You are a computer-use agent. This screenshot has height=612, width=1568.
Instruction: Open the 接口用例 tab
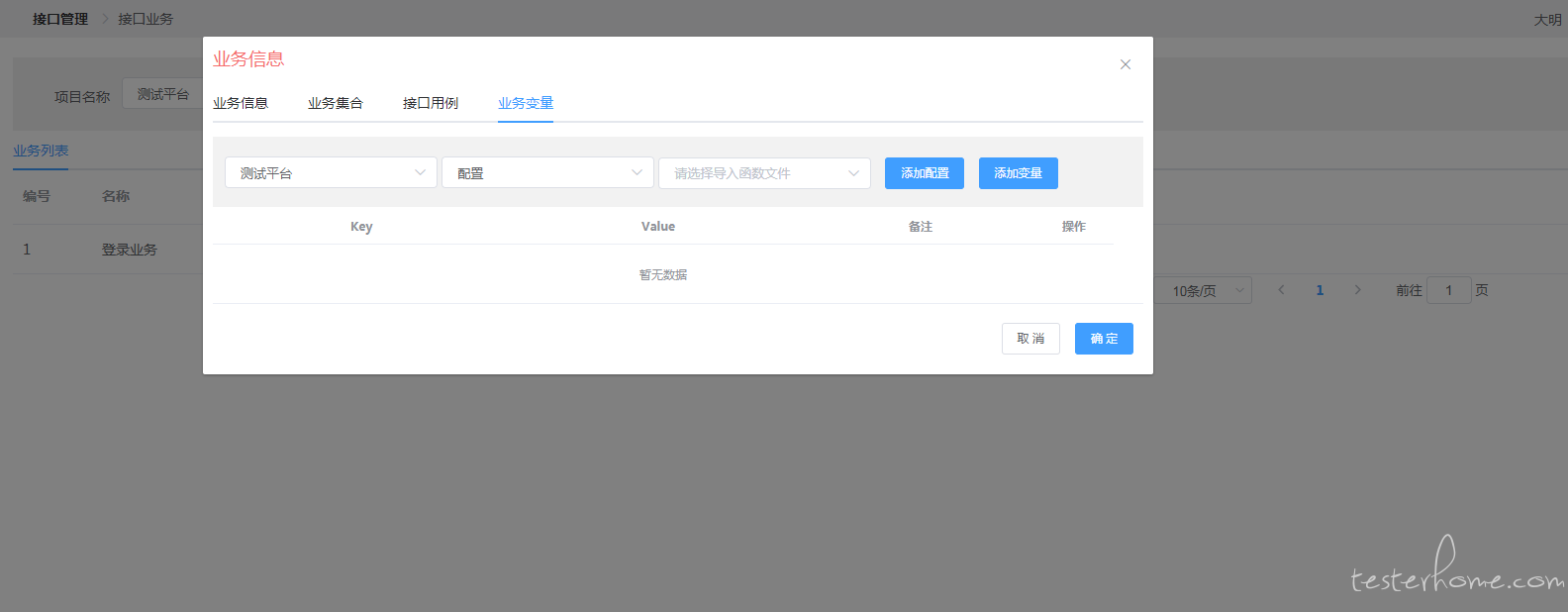pyautogui.click(x=431, y=103)
